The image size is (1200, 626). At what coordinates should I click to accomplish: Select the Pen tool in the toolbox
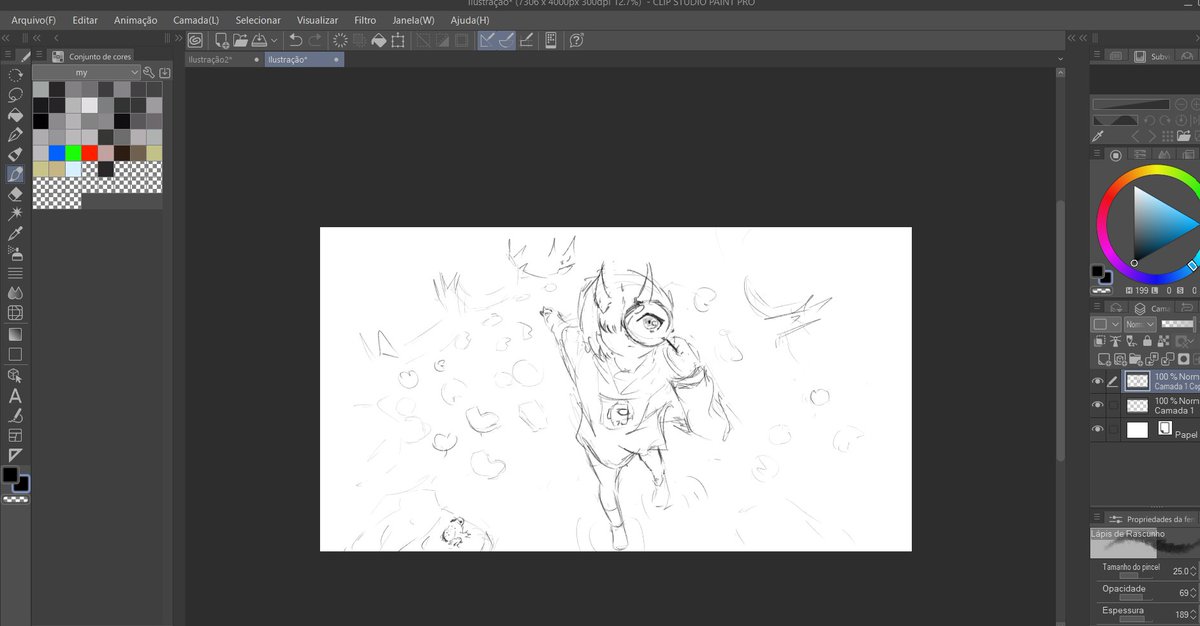pos(15,134)
